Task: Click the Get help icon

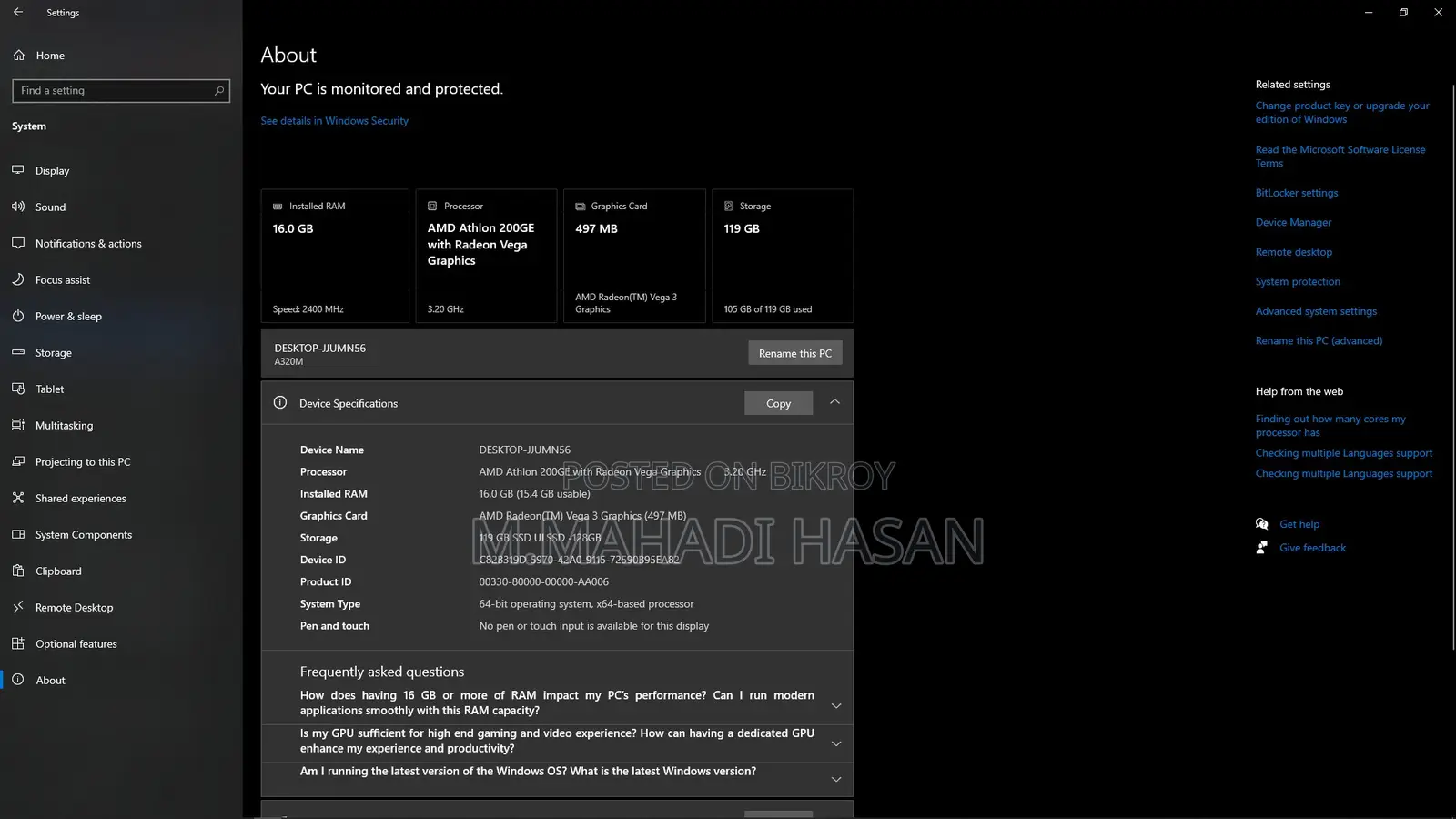Action: point(1262,523)
